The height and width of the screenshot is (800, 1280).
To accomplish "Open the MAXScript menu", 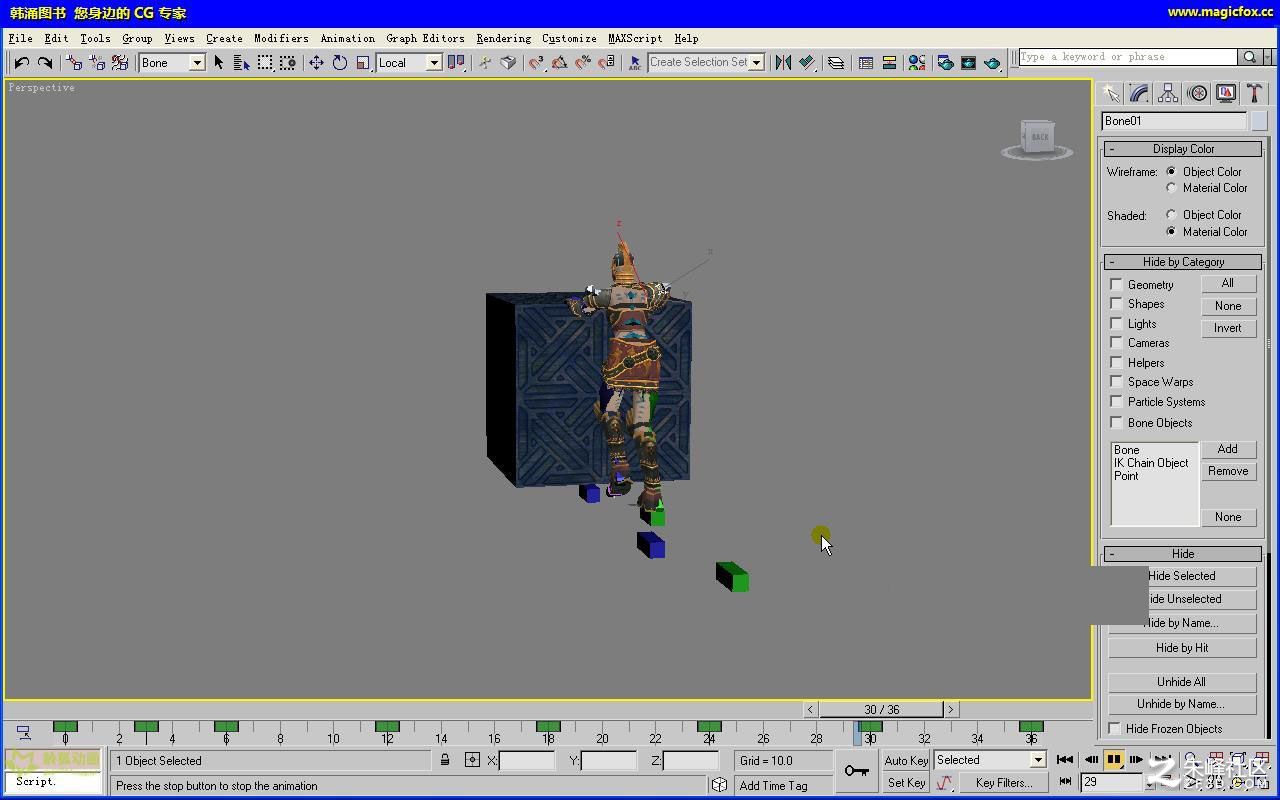I will pyautogui.click(x=635, y=38).
